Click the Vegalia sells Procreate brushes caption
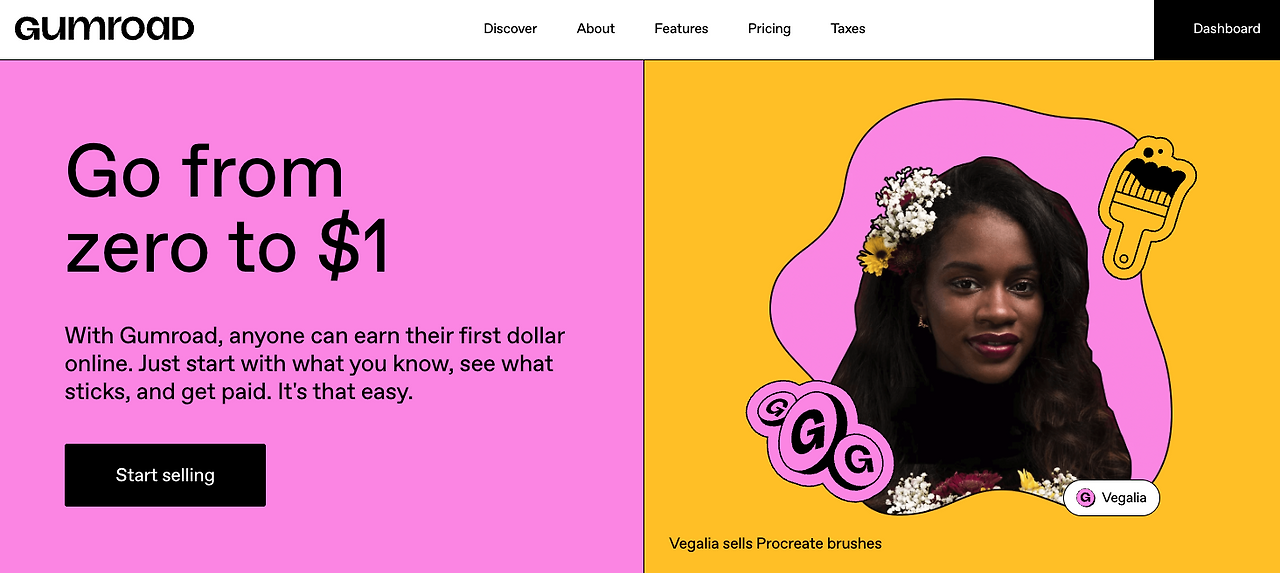Screen dimensions: 1280x573 click(776, 544)
